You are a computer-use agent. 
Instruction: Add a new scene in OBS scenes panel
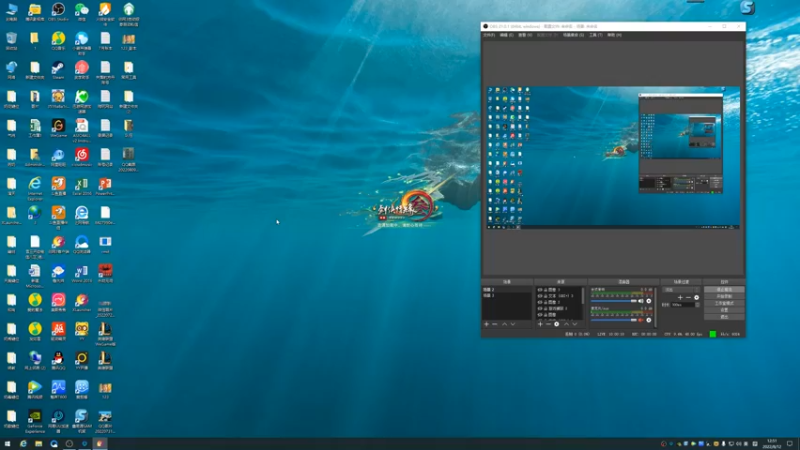tap(486, 324)
